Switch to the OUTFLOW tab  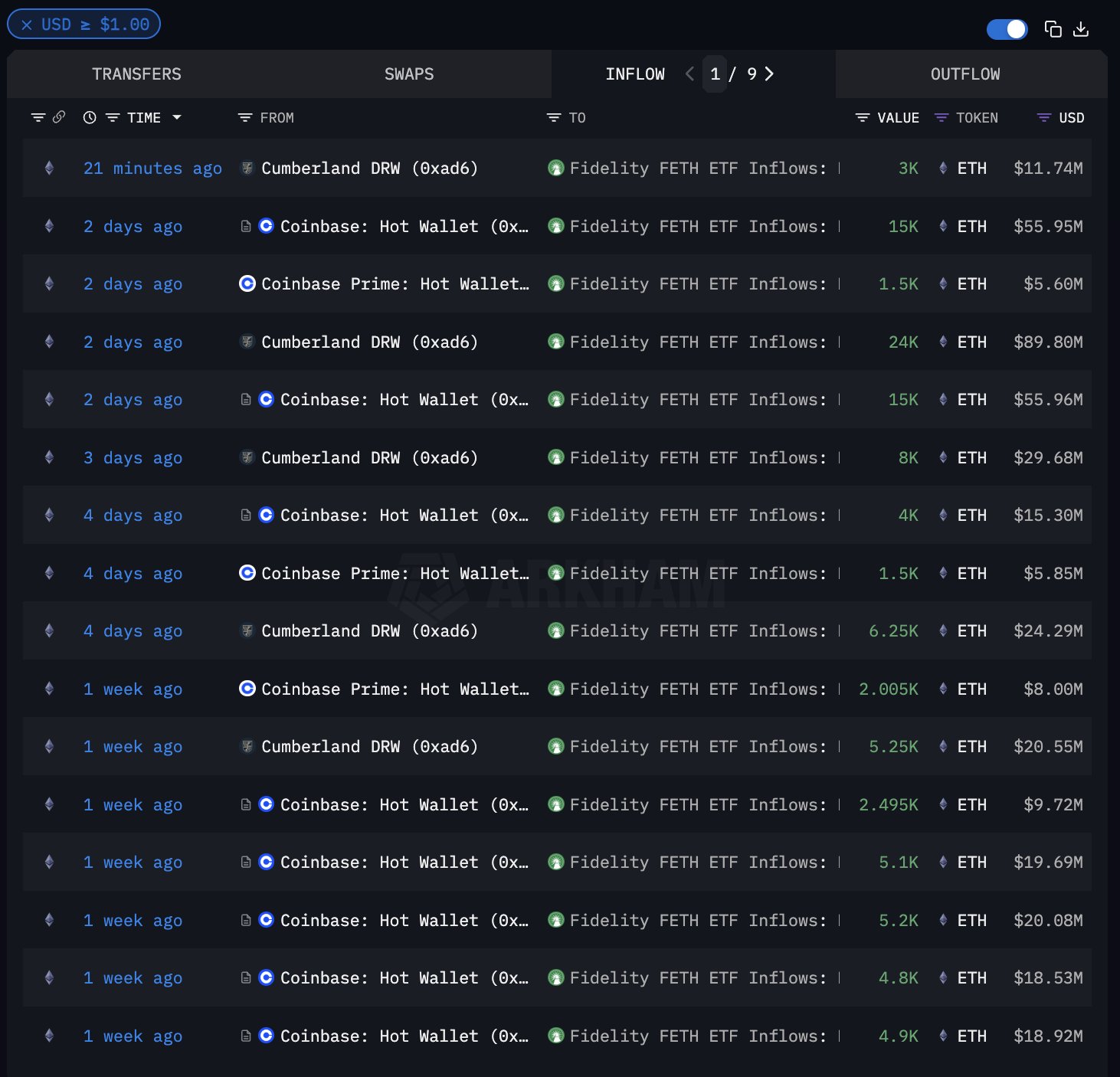(965, 74)
